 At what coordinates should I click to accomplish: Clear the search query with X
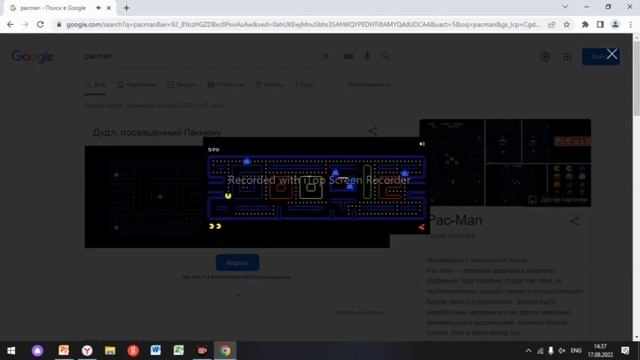[x=325, y=56]
